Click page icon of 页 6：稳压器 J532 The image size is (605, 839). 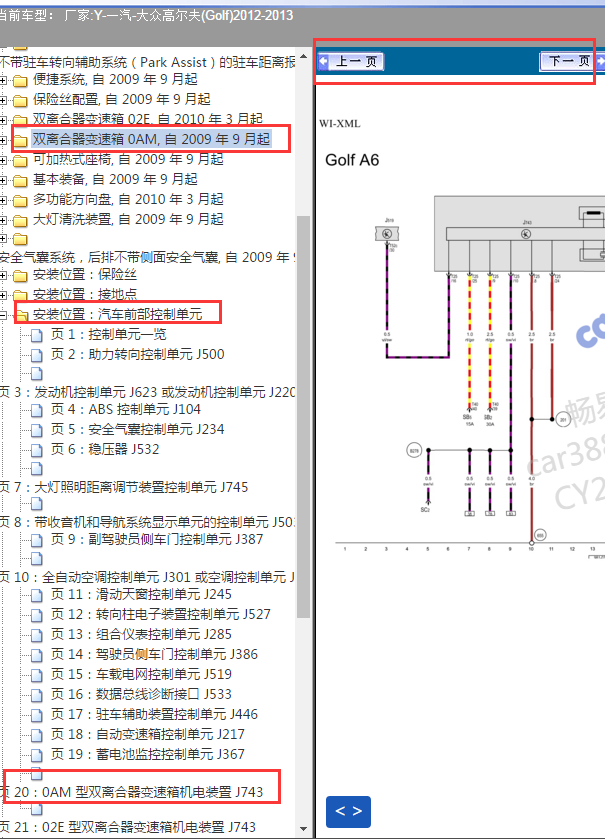37,451
